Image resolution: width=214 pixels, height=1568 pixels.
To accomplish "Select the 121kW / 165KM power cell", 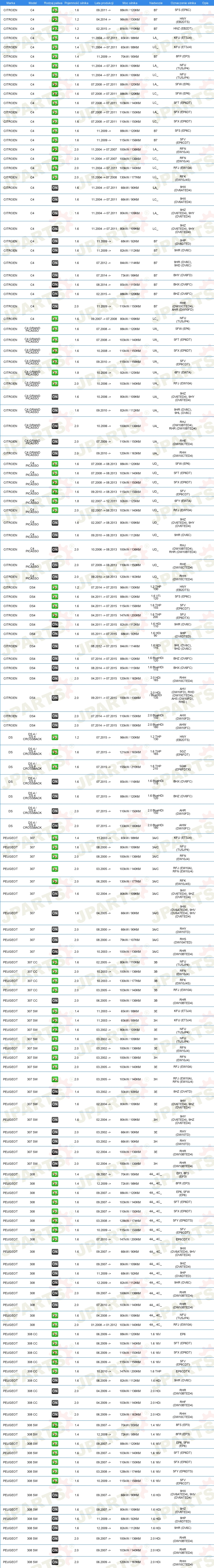I will point(130,752).
